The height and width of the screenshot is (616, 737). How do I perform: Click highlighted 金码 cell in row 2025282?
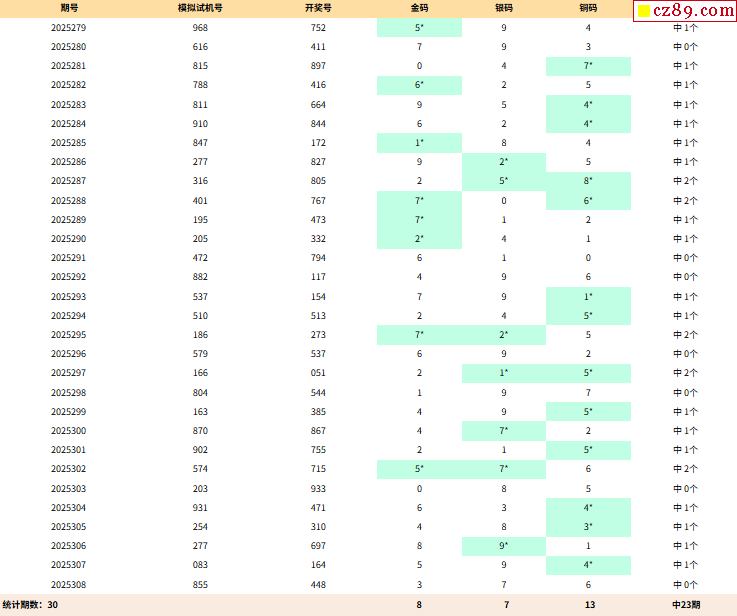[419, 86]
